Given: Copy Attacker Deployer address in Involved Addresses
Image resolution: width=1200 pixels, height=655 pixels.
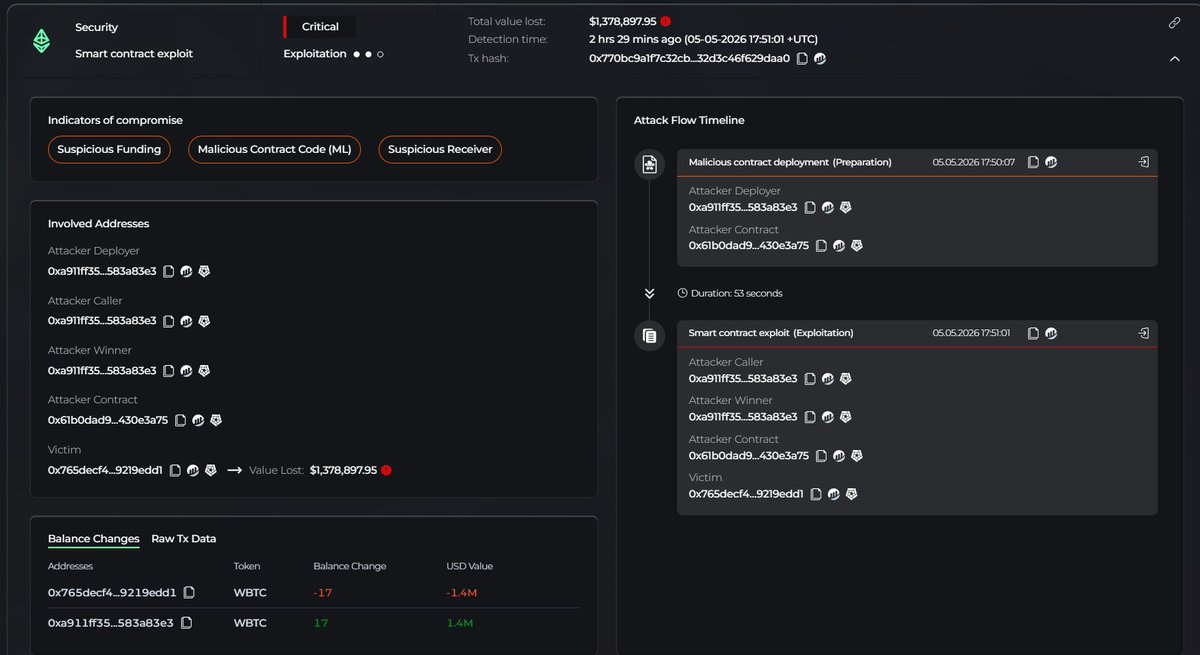Looking at the screenshot, I should click(x=169, y=271).
